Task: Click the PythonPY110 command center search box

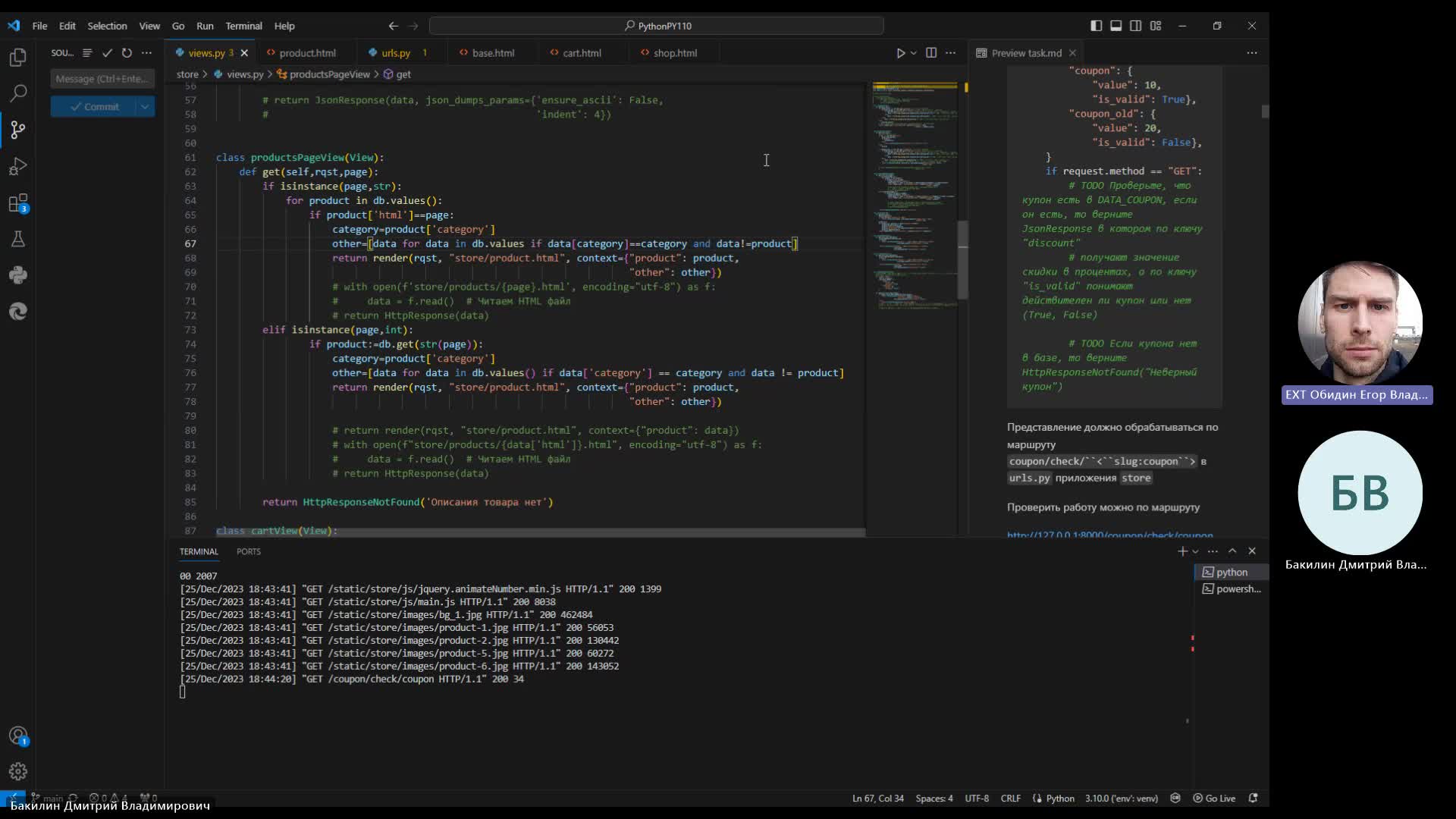Action: [656, 26]
